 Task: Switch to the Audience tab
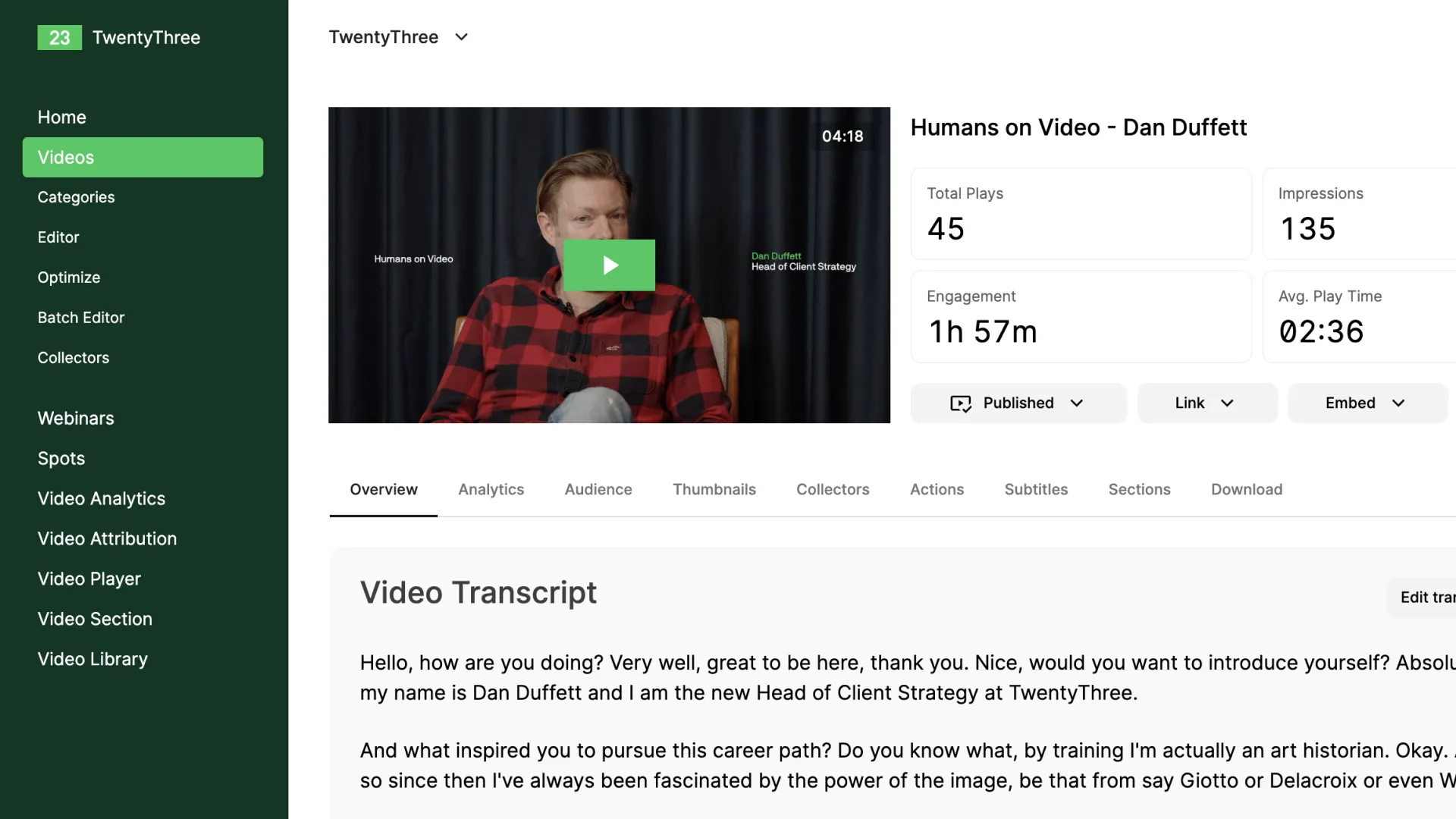[598, 490]
